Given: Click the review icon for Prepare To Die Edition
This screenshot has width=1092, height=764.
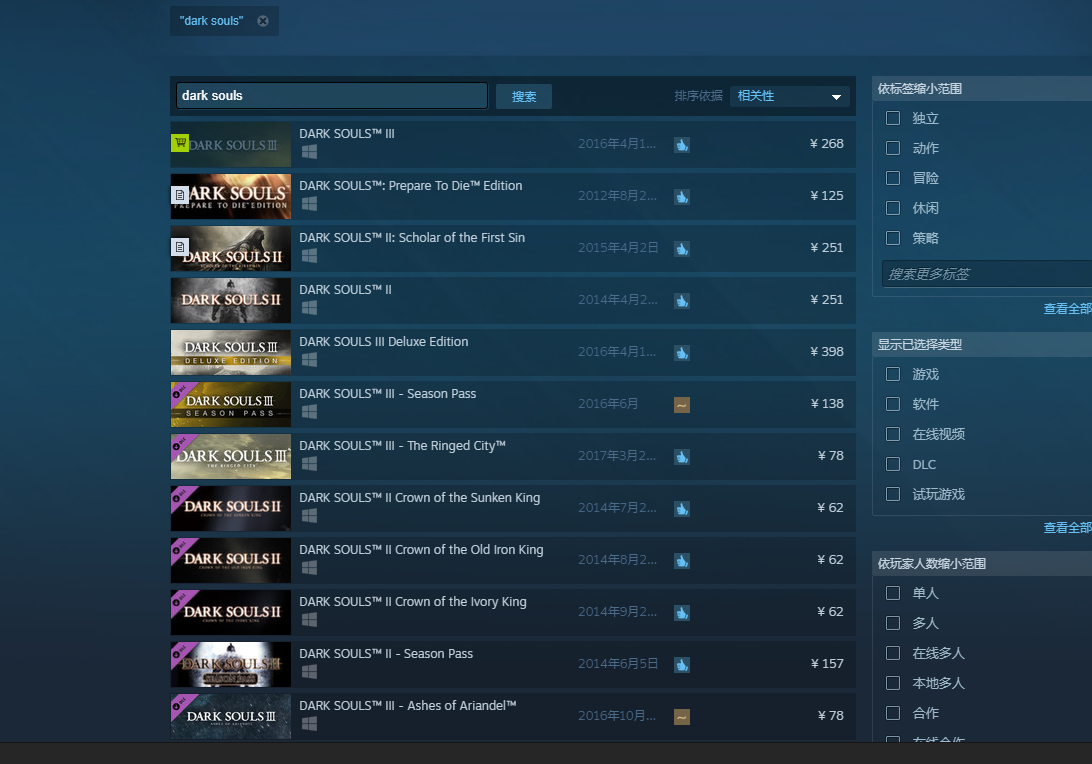Looking at the screenshot, I should [x=682, y=197].
